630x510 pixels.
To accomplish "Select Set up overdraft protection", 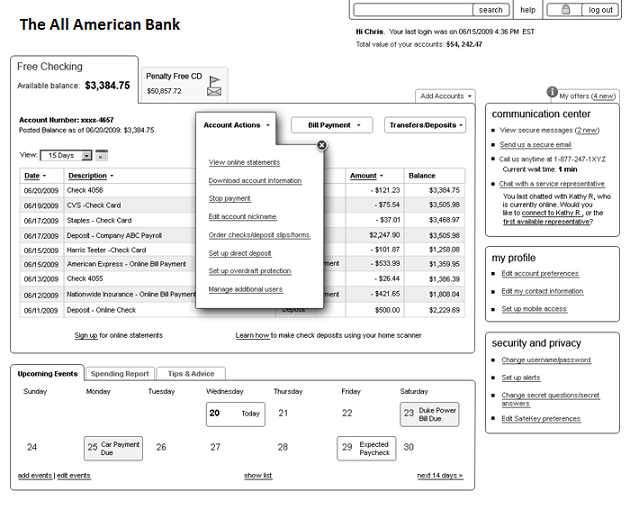I will (x=250, y=270).
